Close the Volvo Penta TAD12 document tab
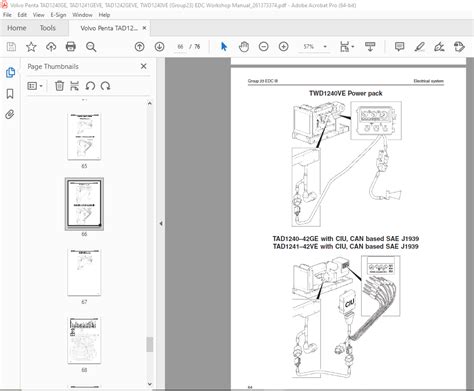 (x=144, y=28)
